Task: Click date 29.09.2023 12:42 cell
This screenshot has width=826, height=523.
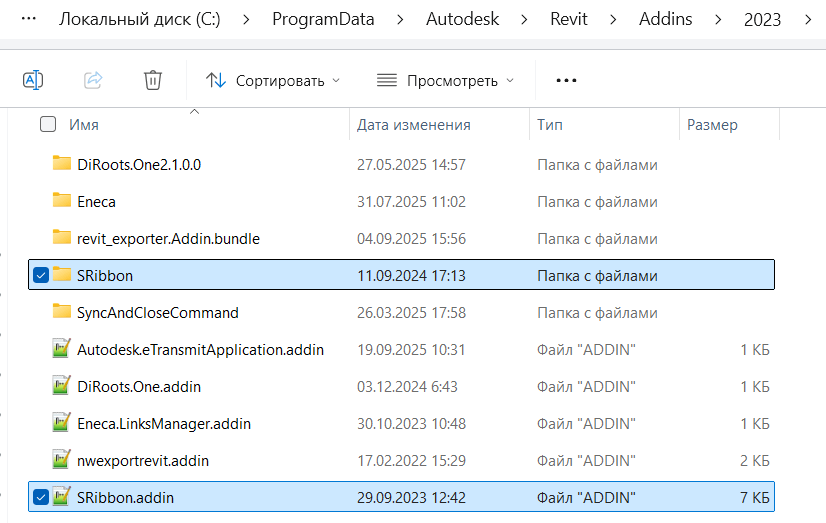Action: [411, 498]
